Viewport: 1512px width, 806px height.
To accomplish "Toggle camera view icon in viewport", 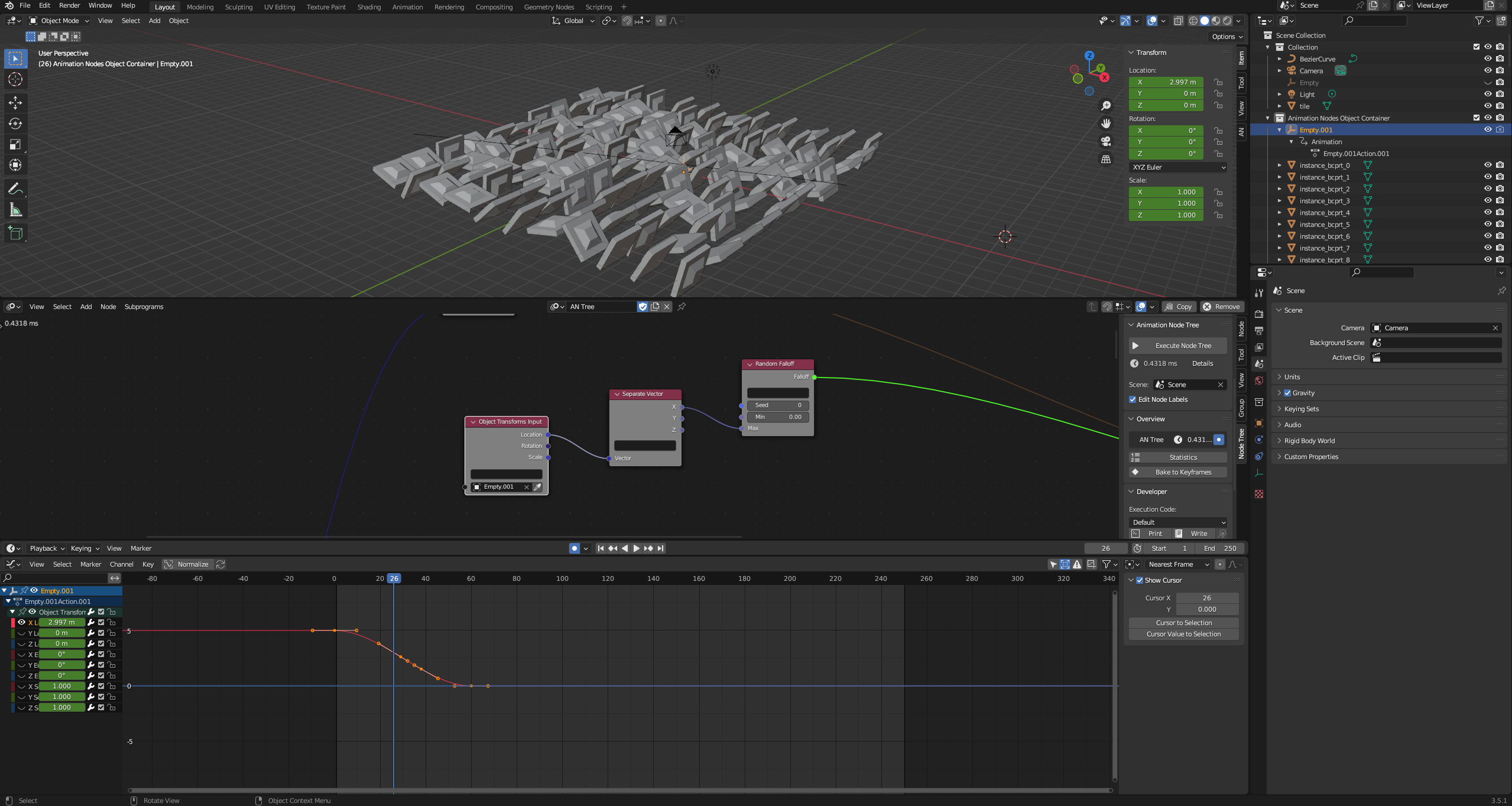I will point(1106,142).
